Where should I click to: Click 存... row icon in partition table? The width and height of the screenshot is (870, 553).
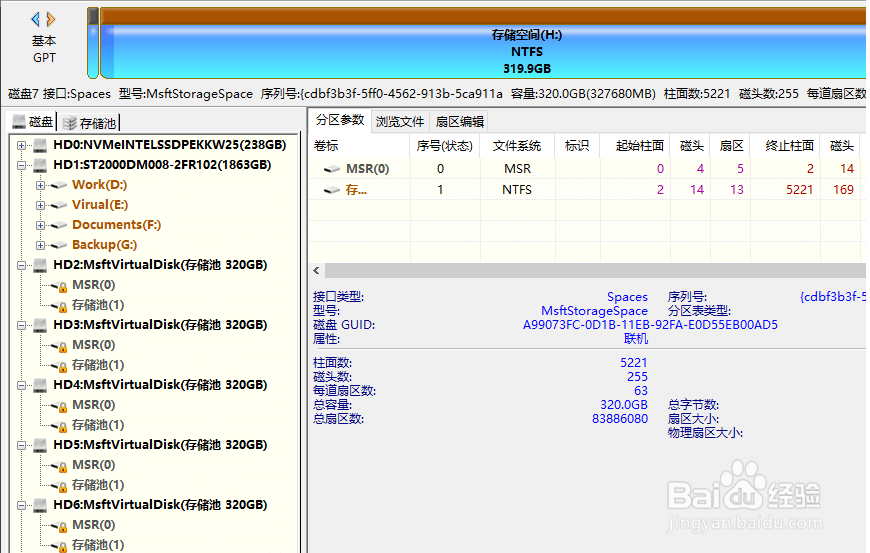click(x=332, y=190)
